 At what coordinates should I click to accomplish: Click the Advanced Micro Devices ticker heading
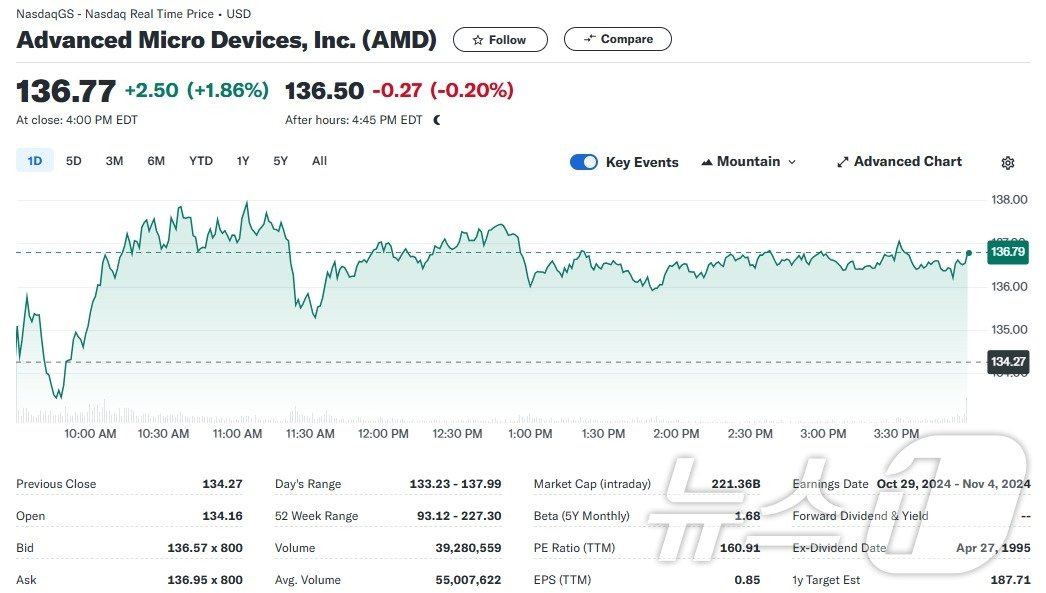pyautogui.click(x=225, y=40)
